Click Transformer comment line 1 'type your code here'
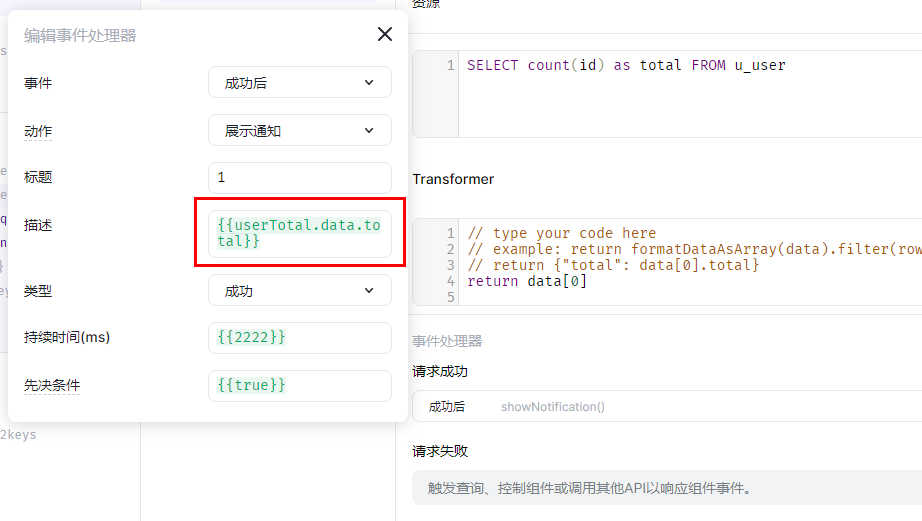 pos(562,233)
